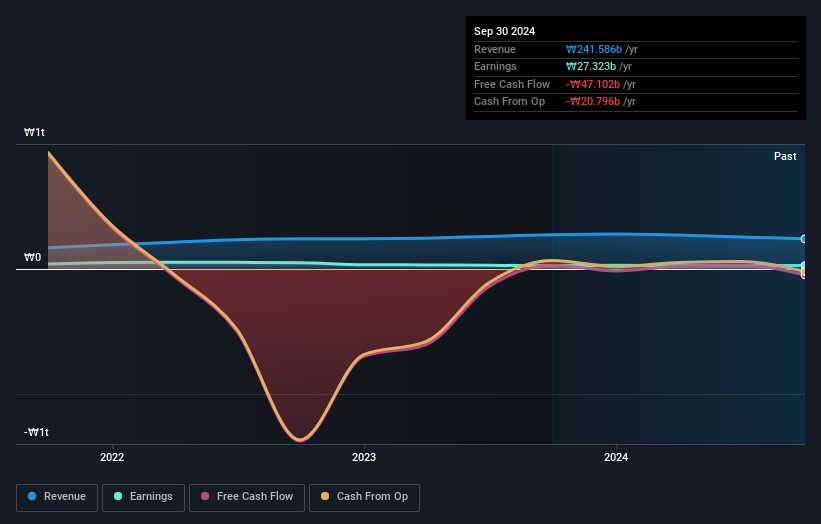Select the Earnings endpoint marker on the chart

[x=804, y=266]
